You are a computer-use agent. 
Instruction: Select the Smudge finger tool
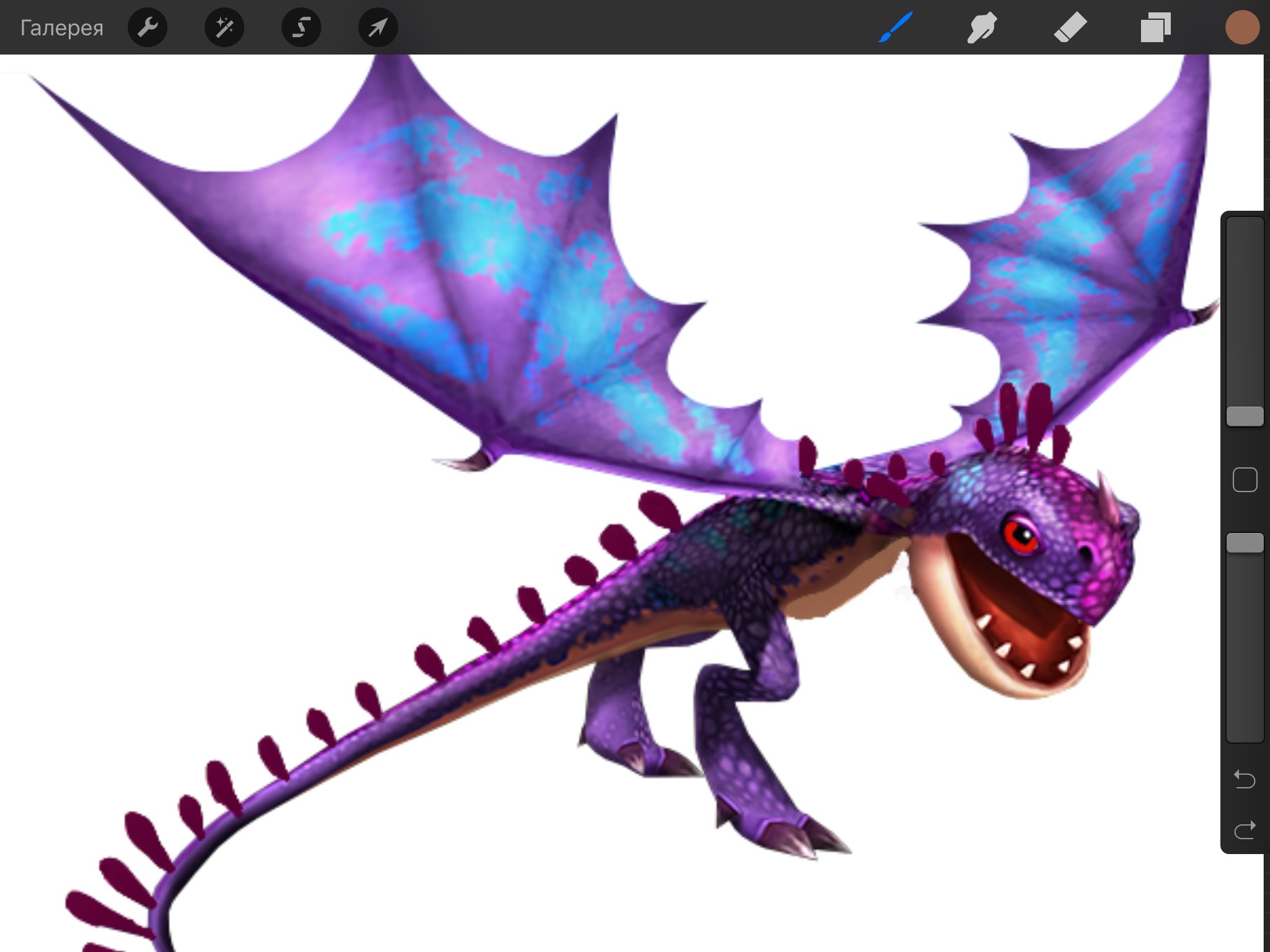982,28
